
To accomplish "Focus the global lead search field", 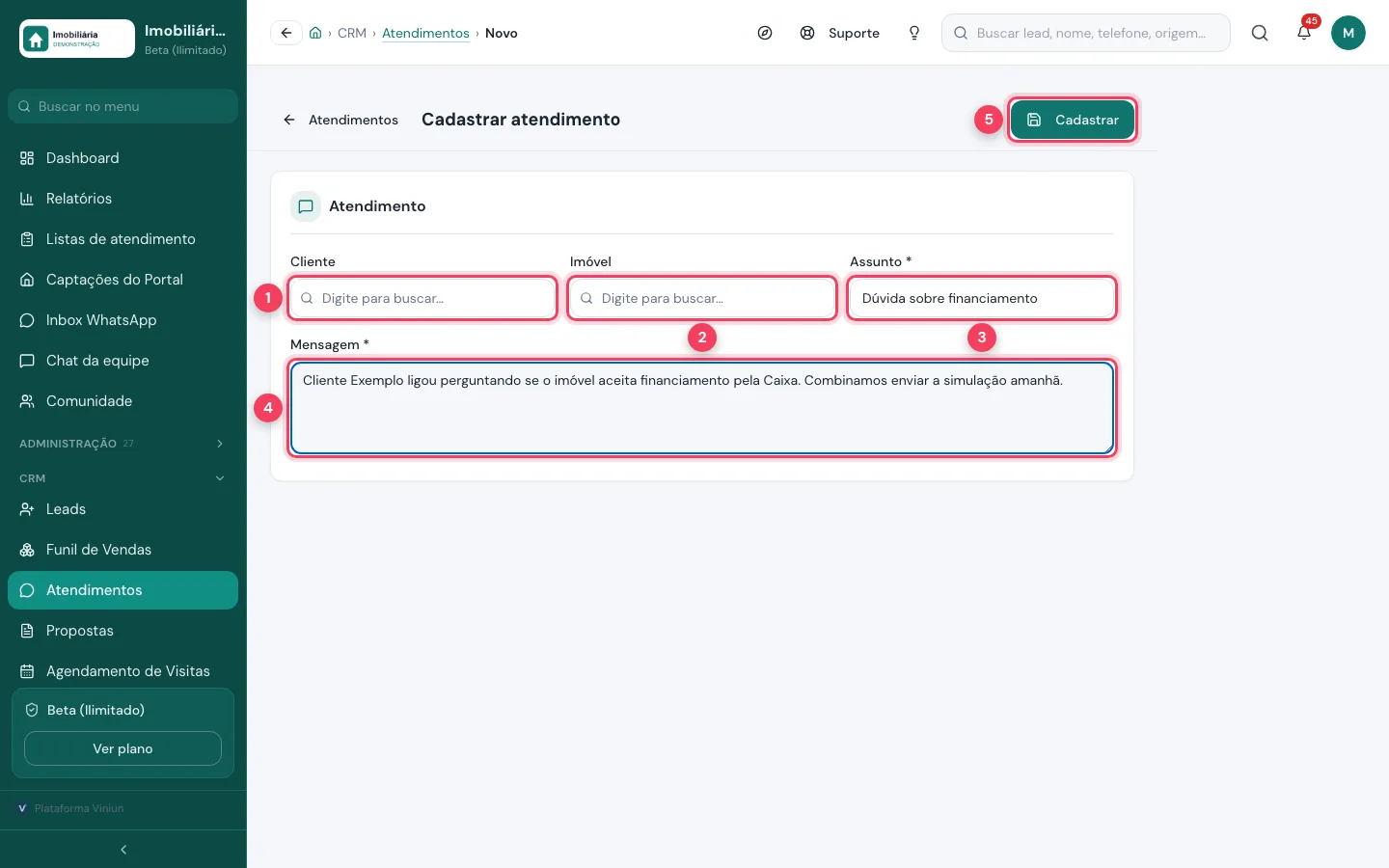I will [x=1086, y=33].
